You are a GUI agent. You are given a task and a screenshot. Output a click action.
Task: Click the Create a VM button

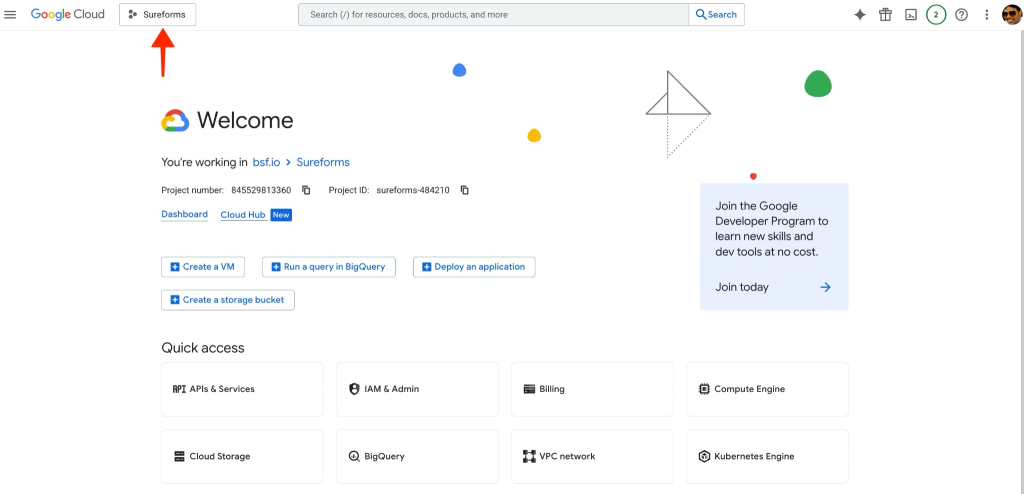click(x=203, y=267)
